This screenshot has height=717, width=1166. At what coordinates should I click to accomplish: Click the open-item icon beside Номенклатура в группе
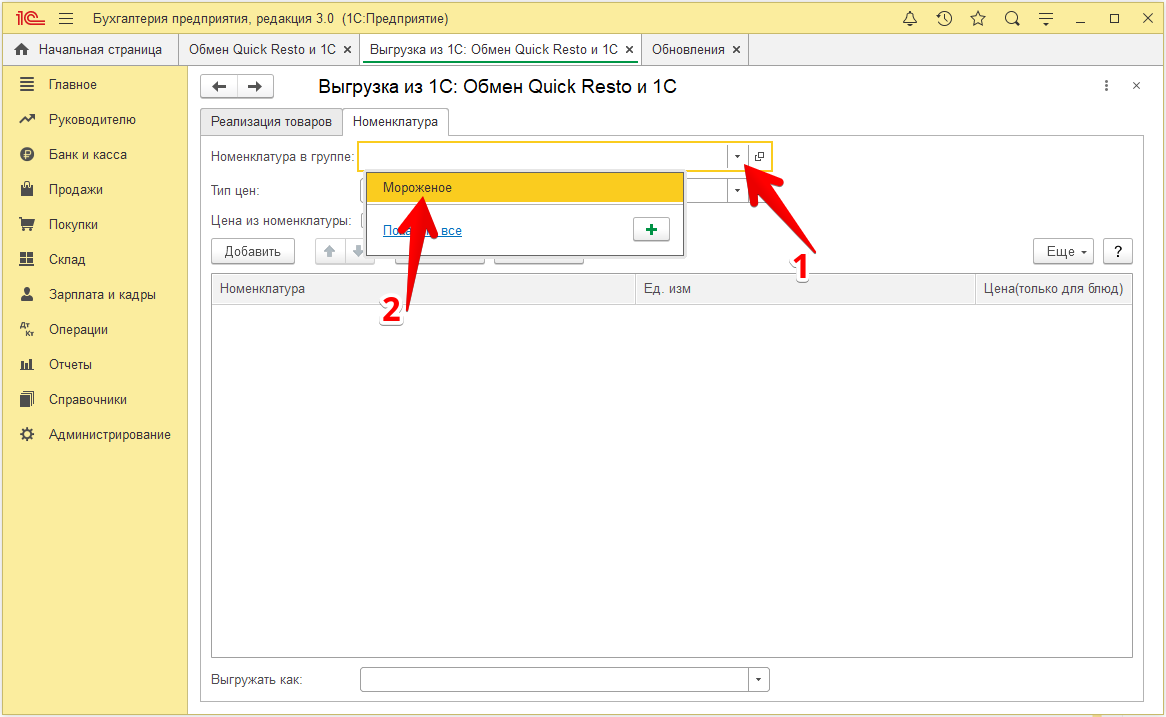pyautogui.click(x=759, y=156)
